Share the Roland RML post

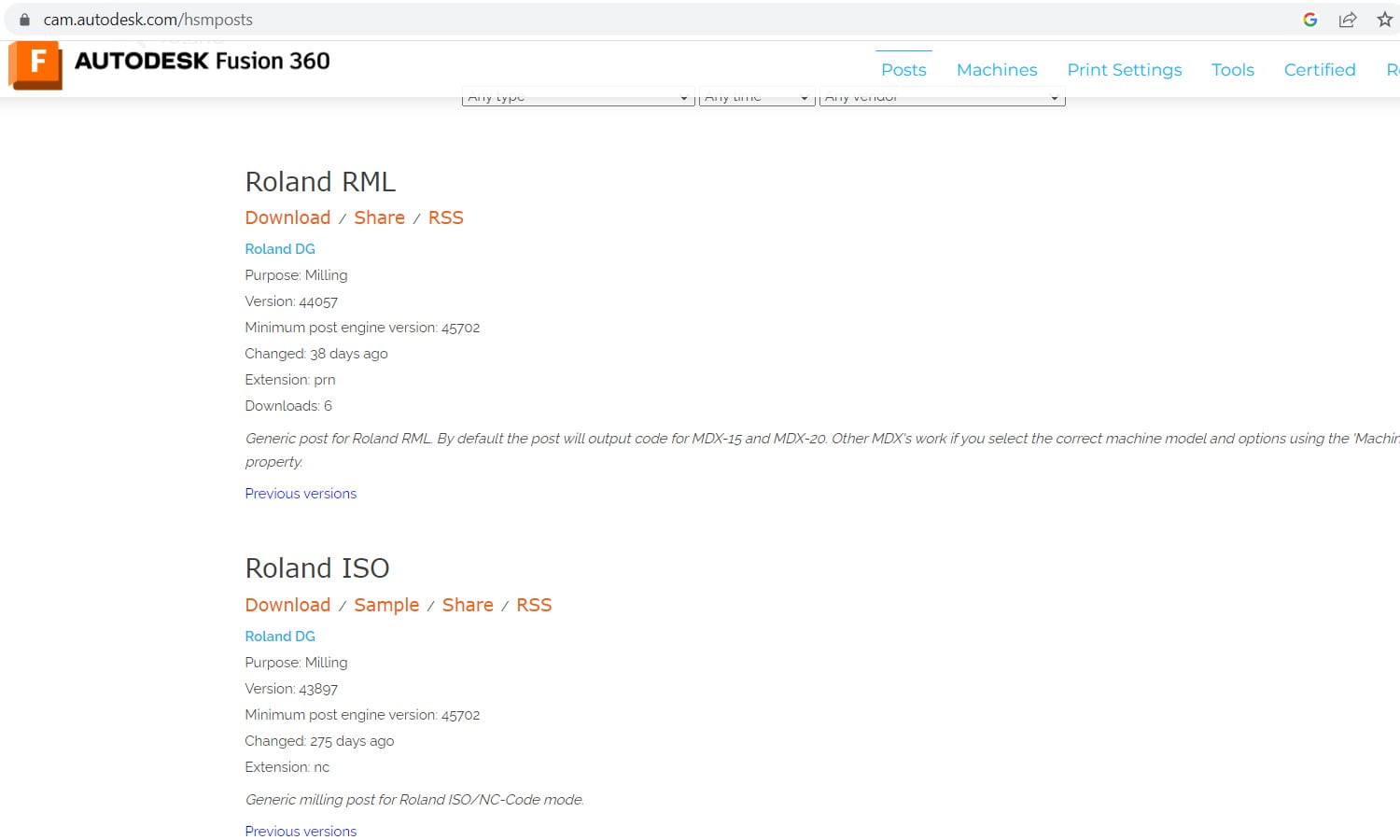(x=379, y=217)
